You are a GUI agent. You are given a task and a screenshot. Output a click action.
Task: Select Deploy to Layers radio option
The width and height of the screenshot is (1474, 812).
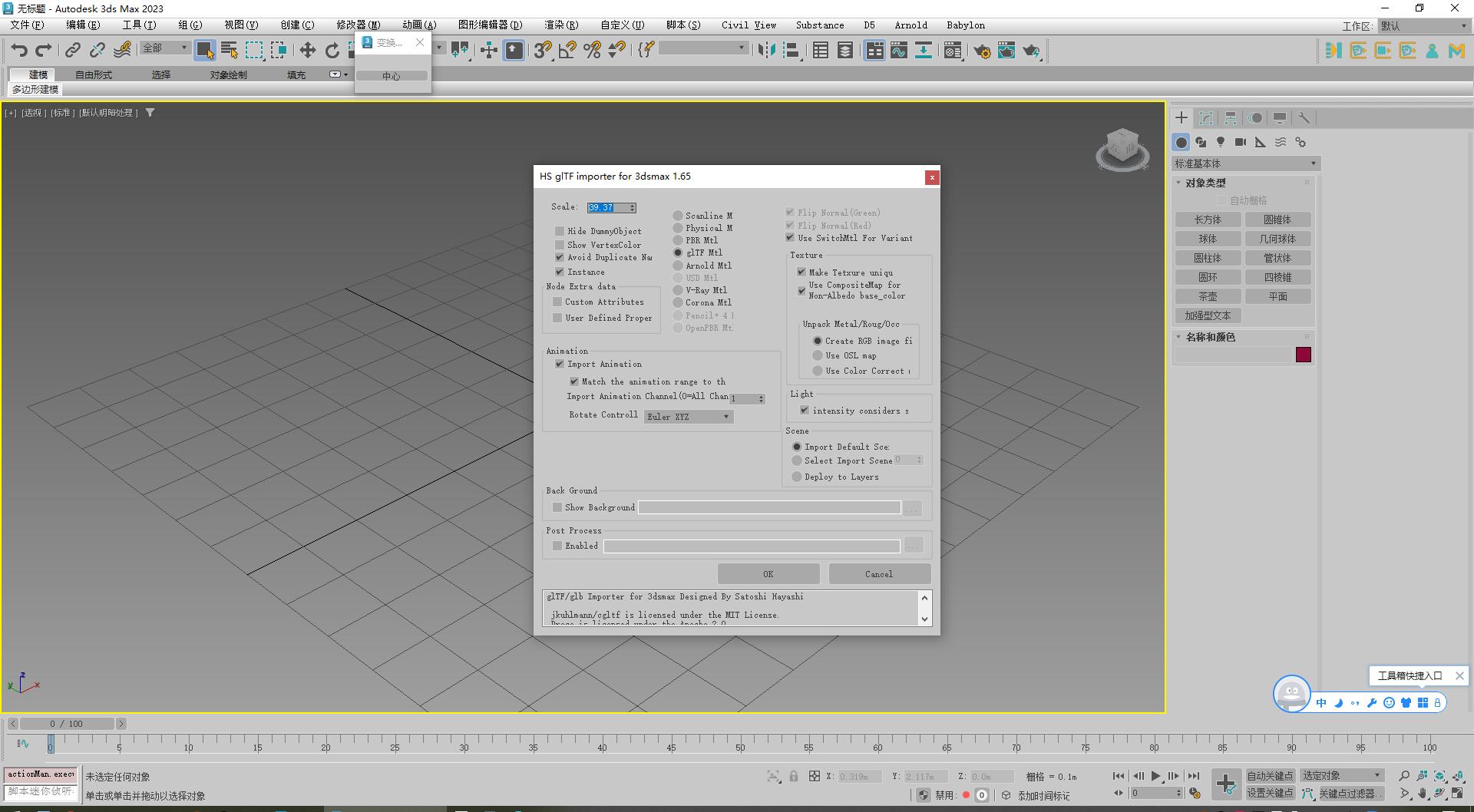[797, 477]
